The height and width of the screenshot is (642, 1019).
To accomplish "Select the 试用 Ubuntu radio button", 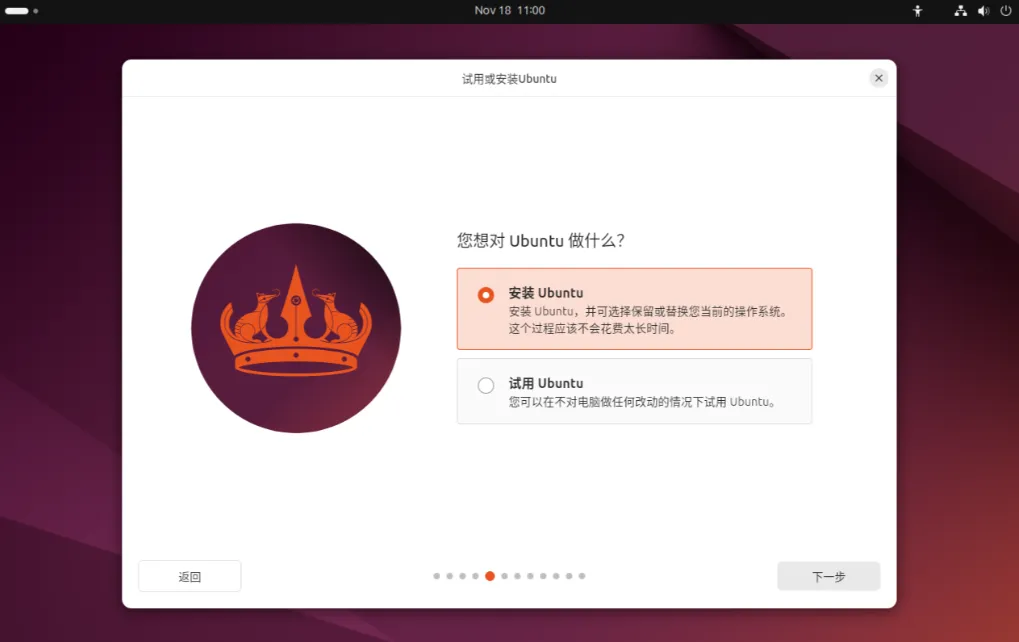I will coord(485,385).
